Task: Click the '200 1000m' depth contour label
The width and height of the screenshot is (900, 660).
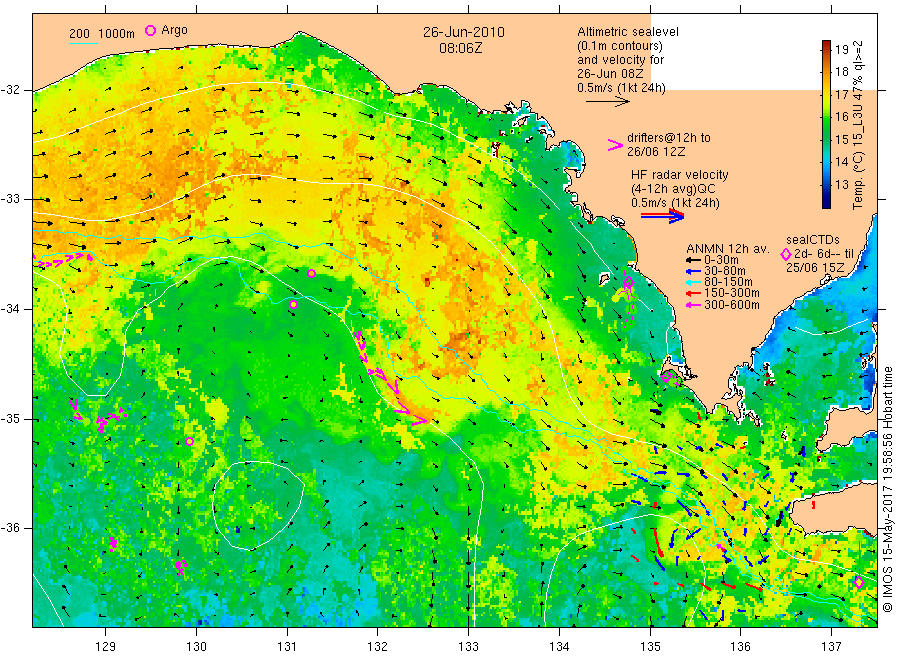Action: (102, 34)
